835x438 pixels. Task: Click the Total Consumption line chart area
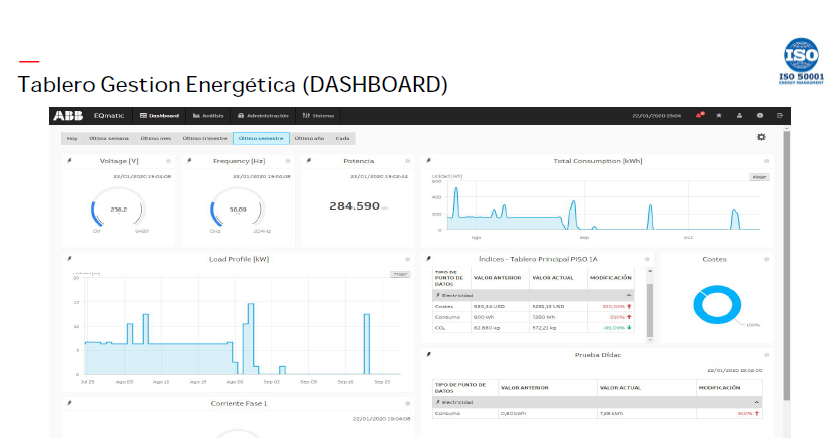point(603,206)
